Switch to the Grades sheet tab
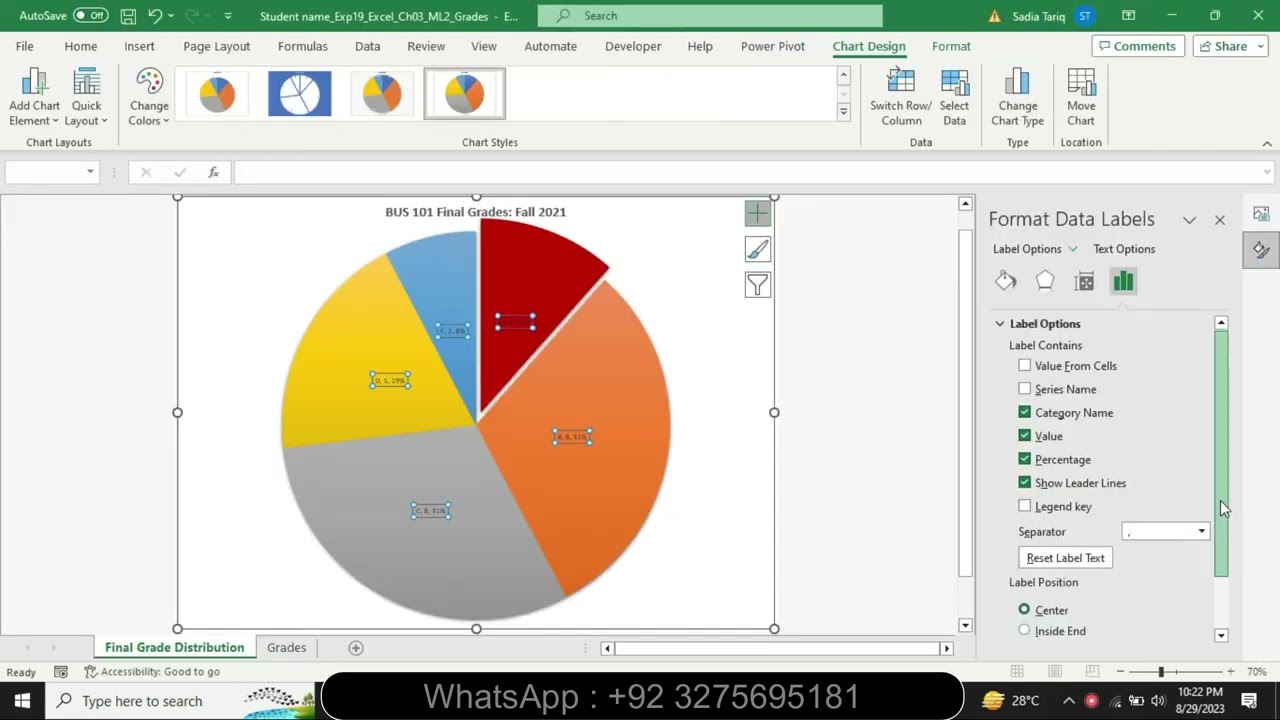This screenshot has height=720, width=1280. tap(286, 648)
